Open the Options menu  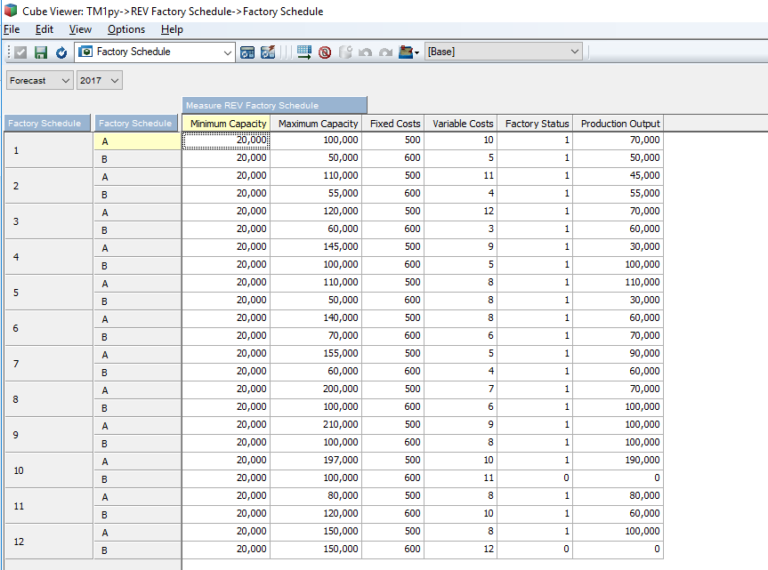click(x=126, y=29)
